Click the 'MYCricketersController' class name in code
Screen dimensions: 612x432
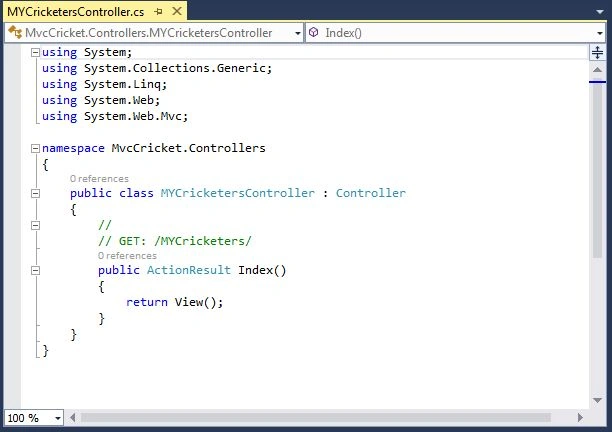click(238, 193)
